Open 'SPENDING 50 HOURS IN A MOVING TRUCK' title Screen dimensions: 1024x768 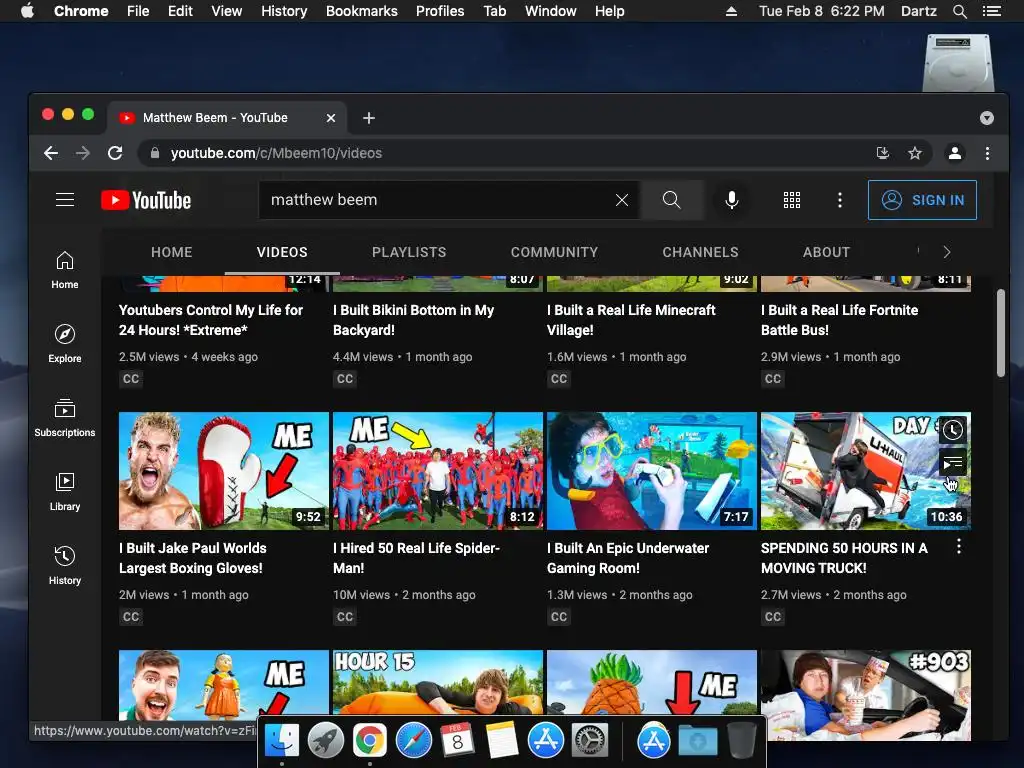click(x=844, y=558)
